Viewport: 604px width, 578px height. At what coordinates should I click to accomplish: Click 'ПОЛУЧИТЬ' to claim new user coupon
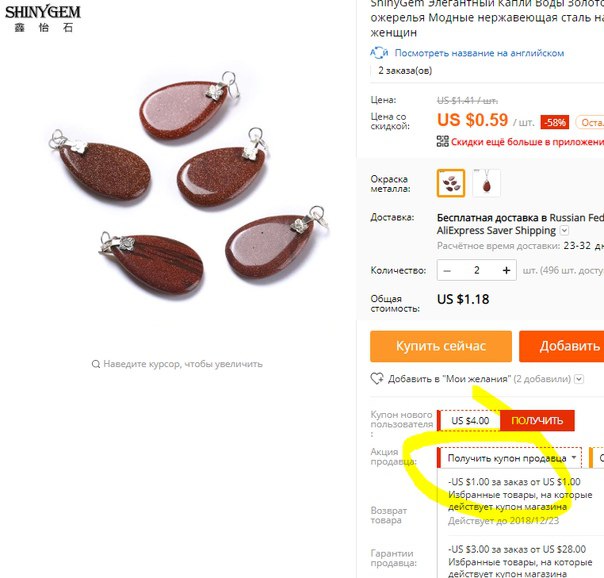click(537, 421)
